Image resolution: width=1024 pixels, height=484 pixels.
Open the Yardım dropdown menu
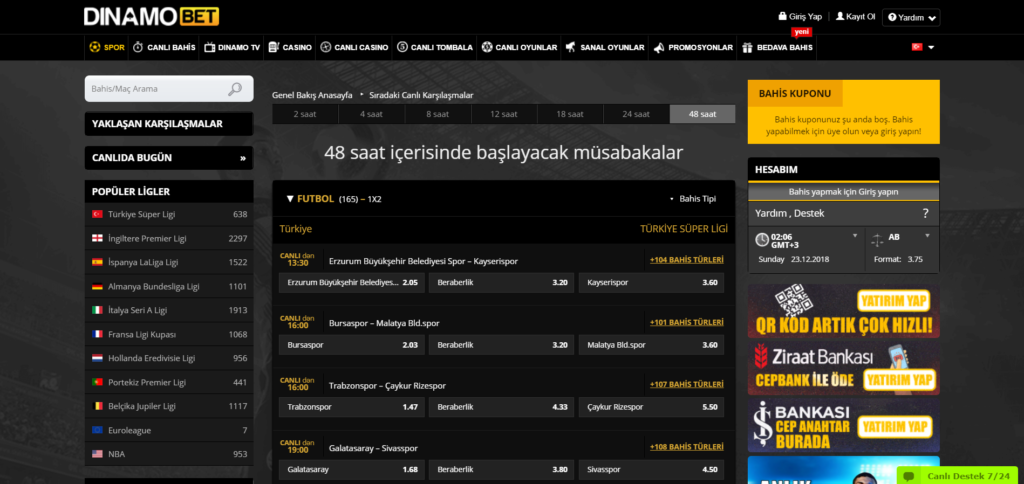(911, 17)
